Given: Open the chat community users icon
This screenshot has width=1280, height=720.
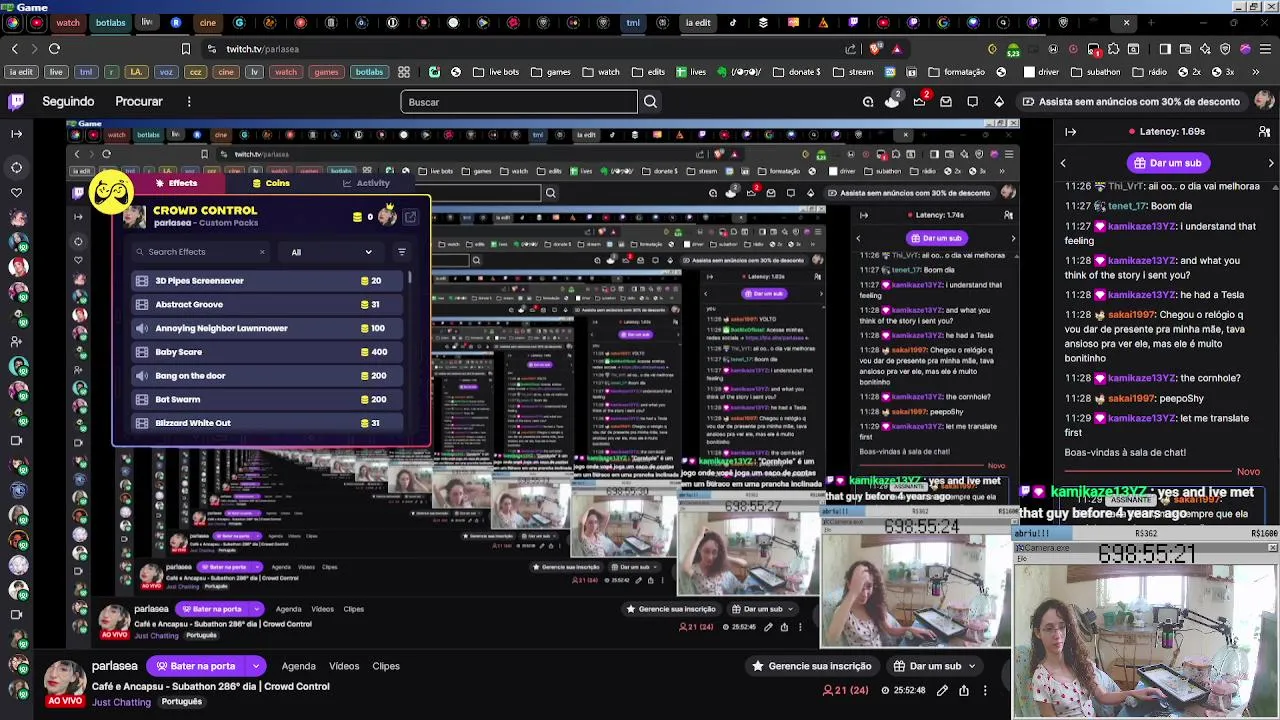Looking at the screenshot, I should tap(1265, 131).
